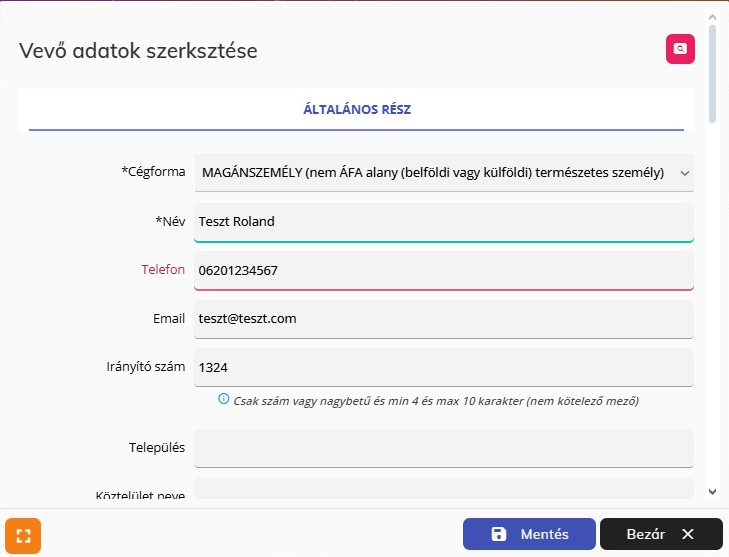This screenshot has width=729, height=557.
Task: Click the Irányító szám field with 1324
Action: tap(443, 367)
